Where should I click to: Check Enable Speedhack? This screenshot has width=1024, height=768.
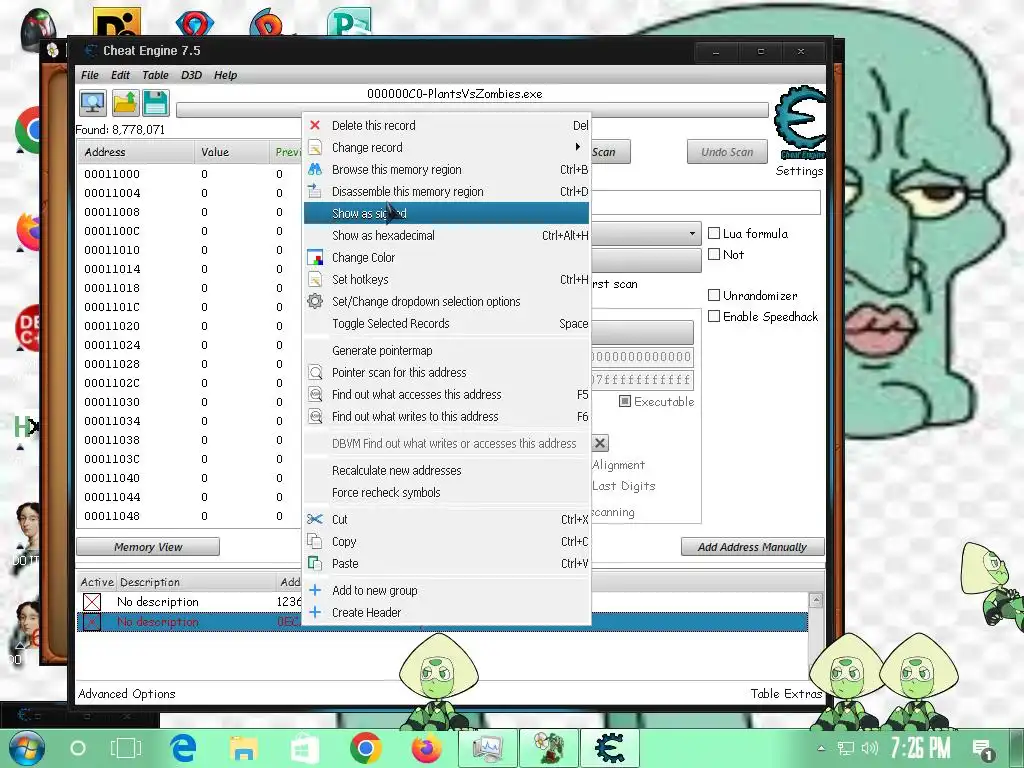(x=714, y=316)
